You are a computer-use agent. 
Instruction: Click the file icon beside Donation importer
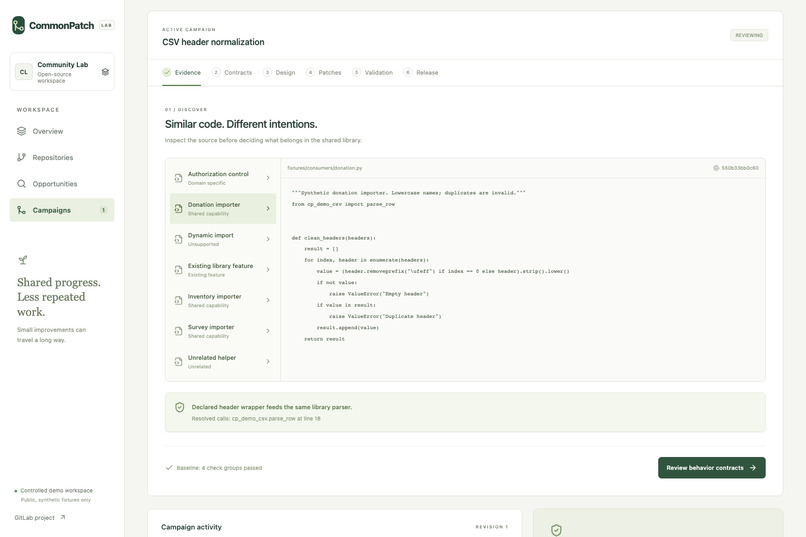coord(178,209)
